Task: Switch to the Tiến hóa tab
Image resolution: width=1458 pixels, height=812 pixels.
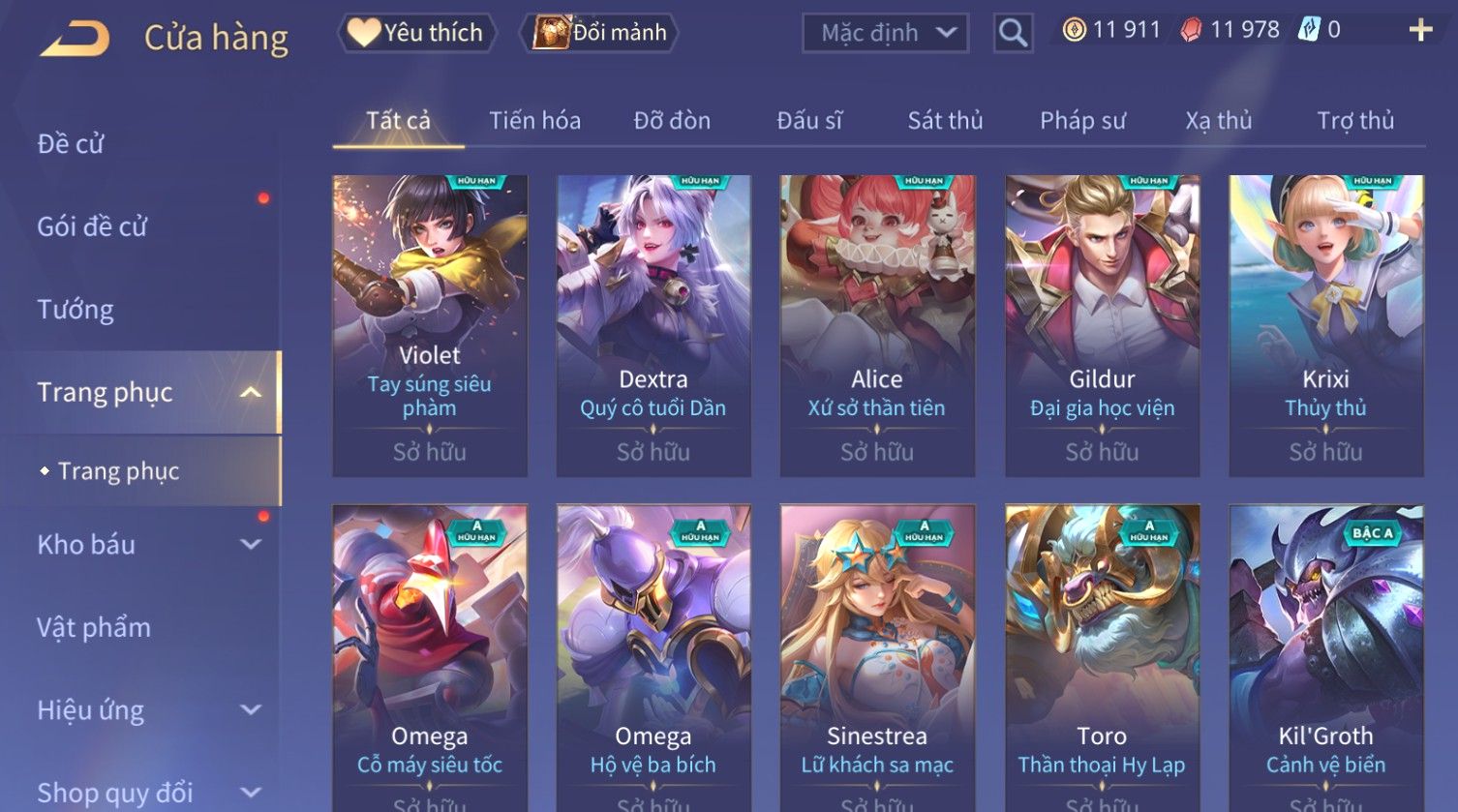Action: tap(534, 121)
